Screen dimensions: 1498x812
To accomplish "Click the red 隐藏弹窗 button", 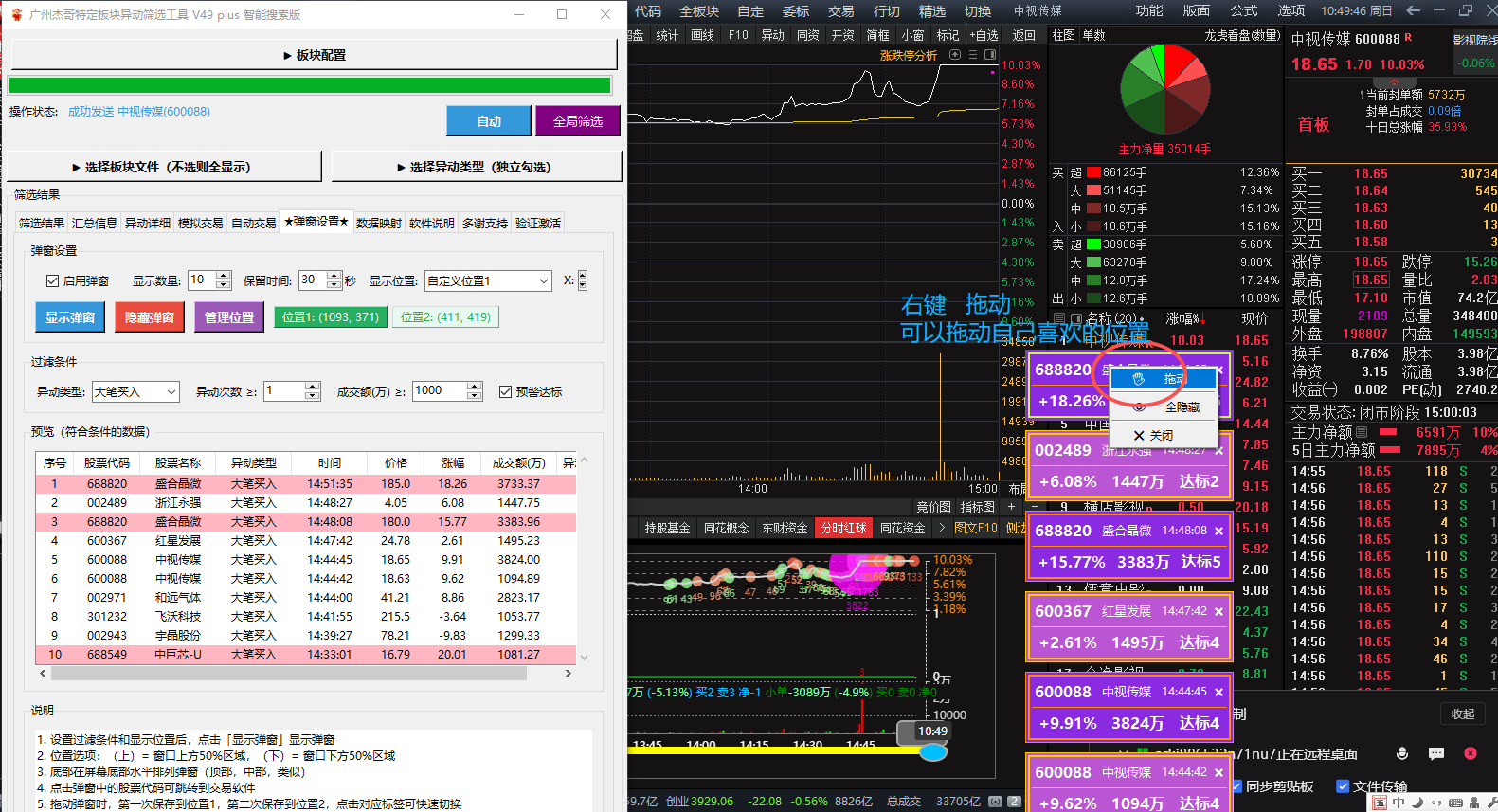I will coord(150,317).
